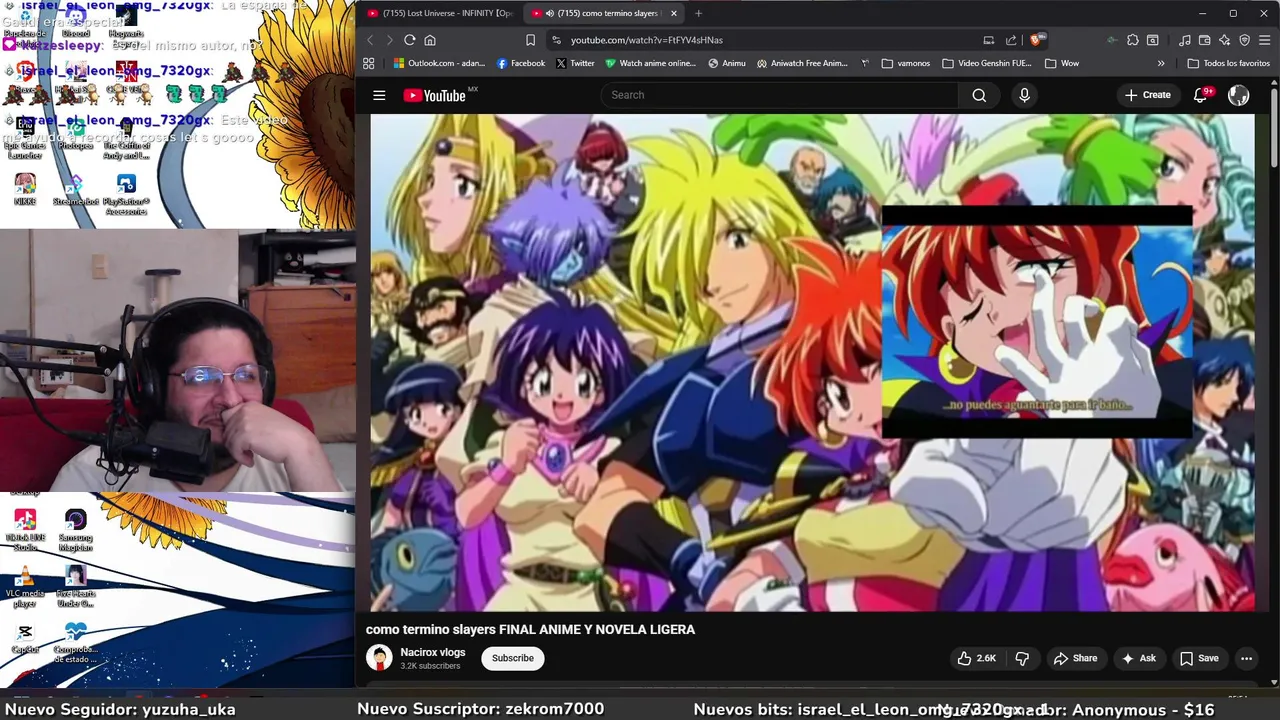Image resolution: width=1280 pixels, height=720 pixels.
Task: Open the Wow bookmarks folder
Action: (1062, 63)
